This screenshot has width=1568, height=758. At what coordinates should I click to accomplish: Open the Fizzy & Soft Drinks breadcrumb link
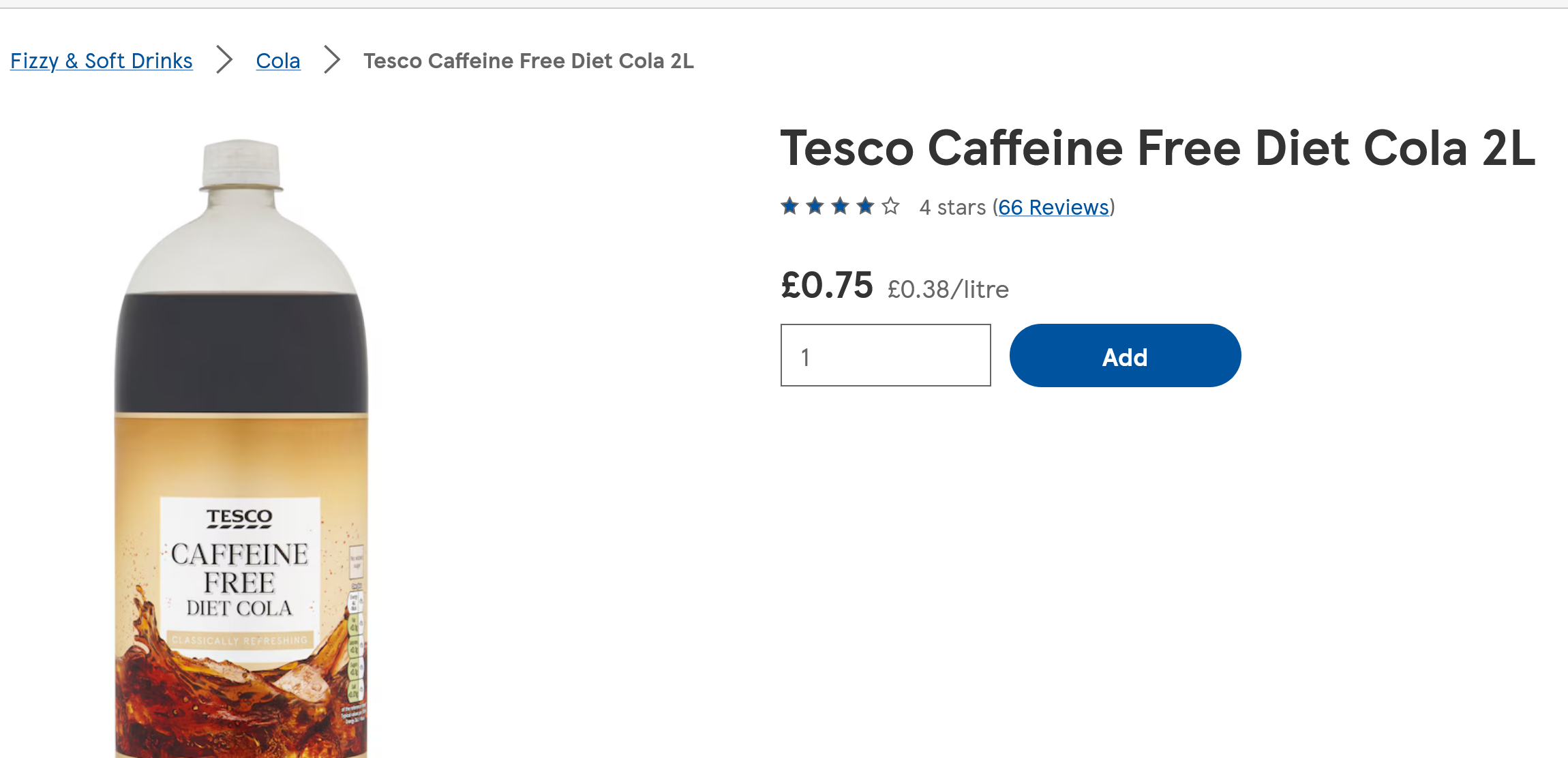point(102,61)
